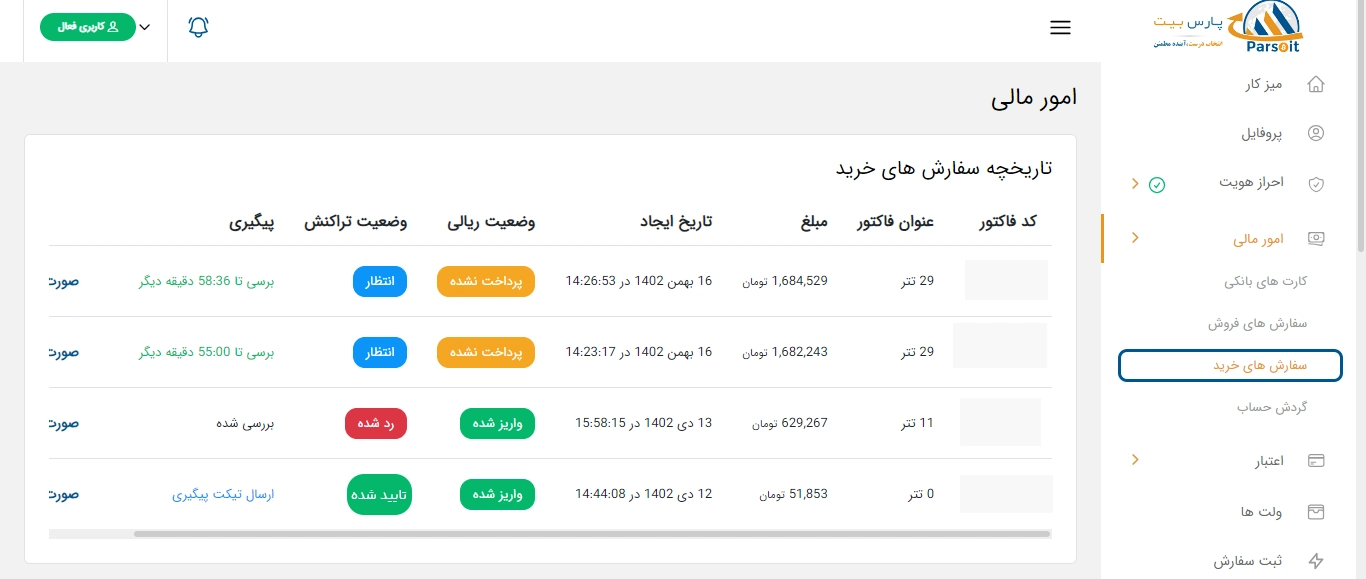Expand the اعتبار submenu chevron

coord(1135,460)
